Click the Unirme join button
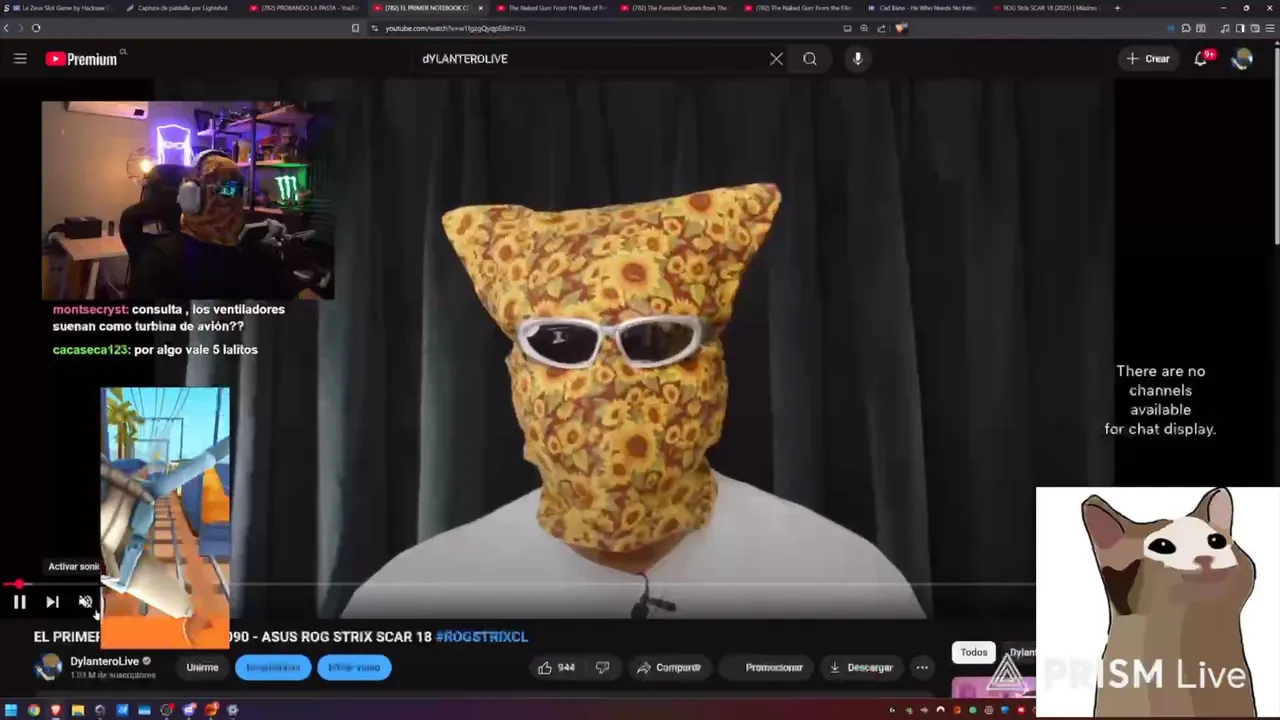 202,667
